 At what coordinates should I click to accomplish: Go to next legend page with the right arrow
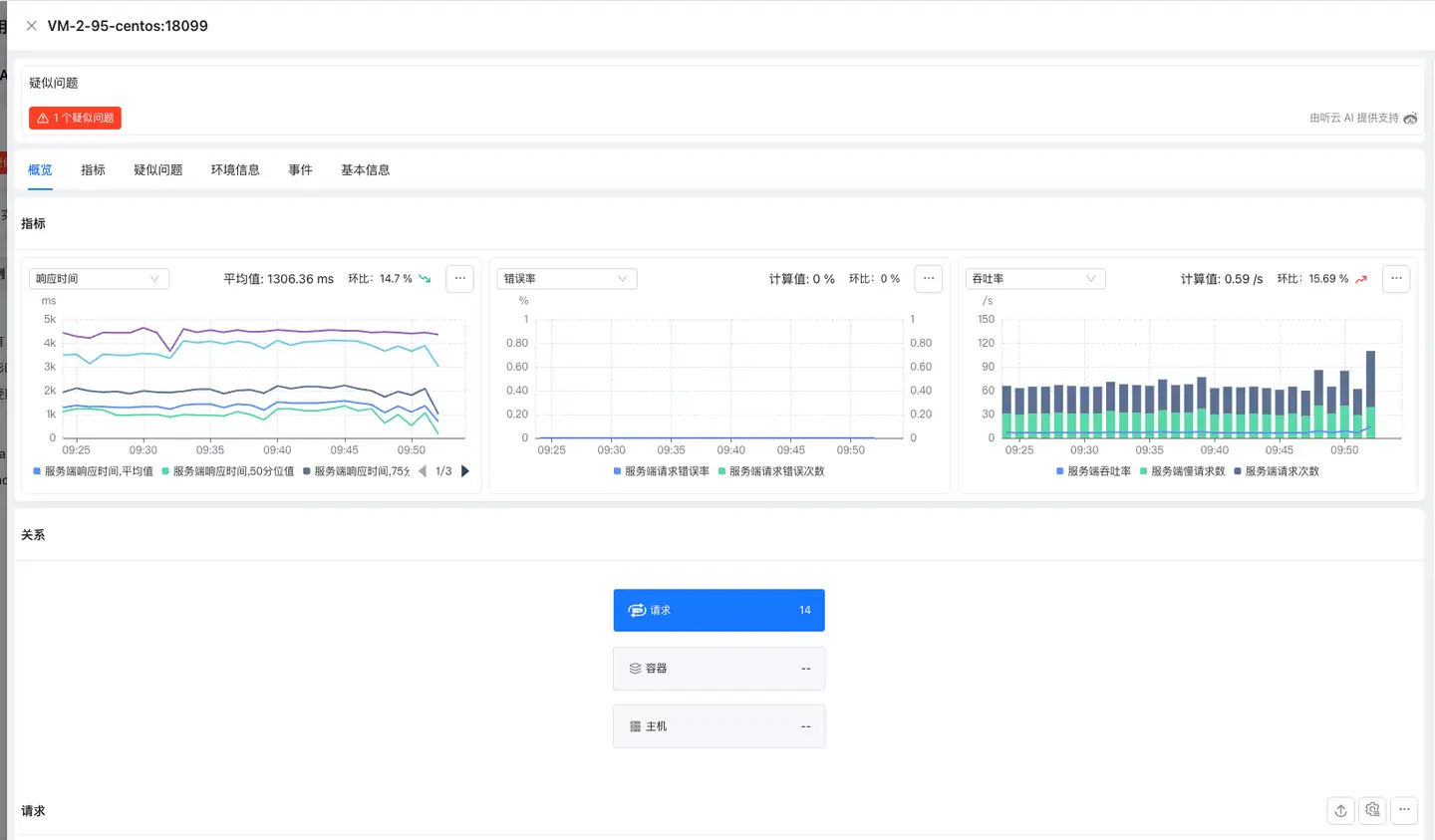point(464,470)
